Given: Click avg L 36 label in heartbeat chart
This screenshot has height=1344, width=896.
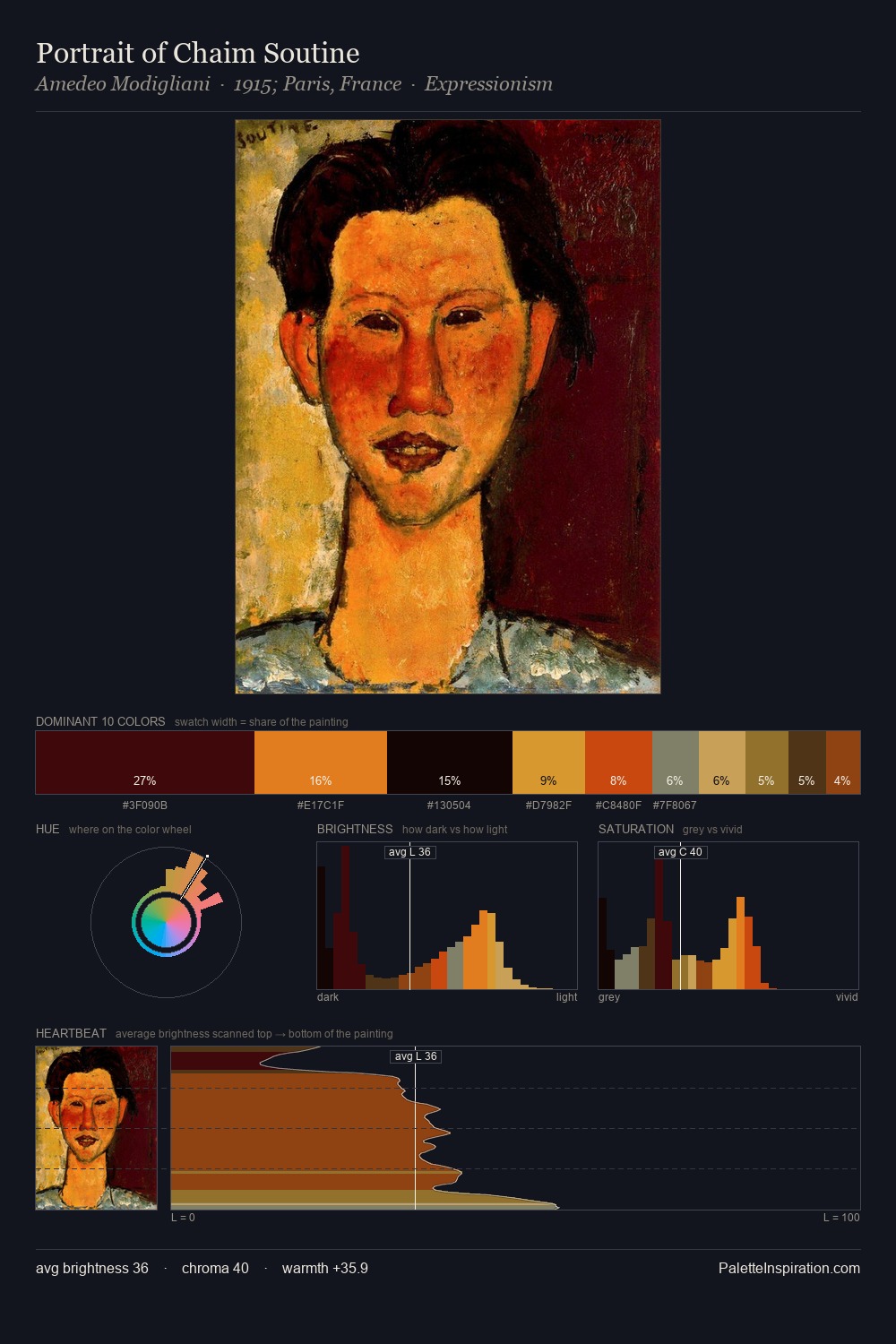Looking at the screenshot, I should pos(416,1056).
